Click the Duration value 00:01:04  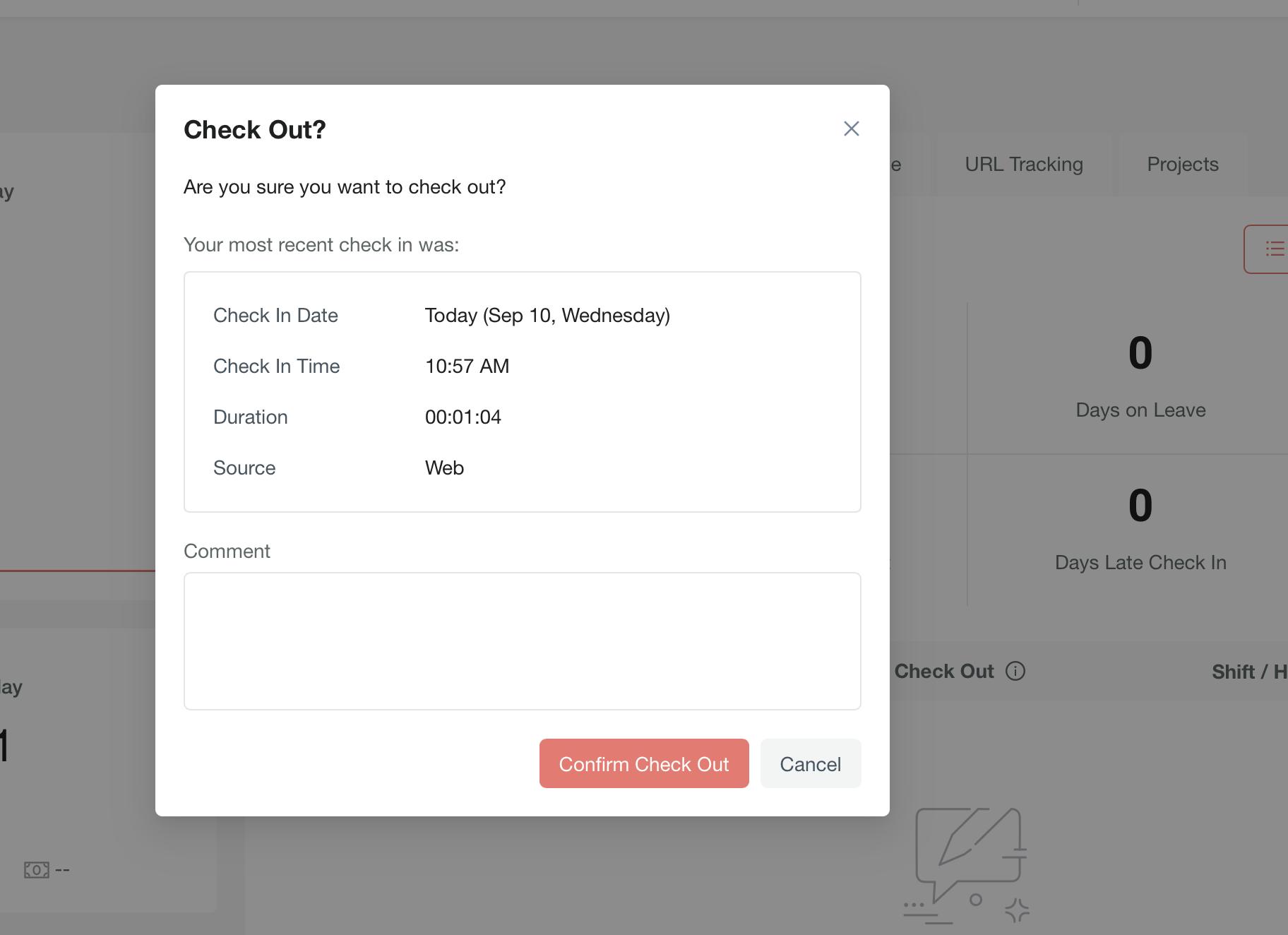click(x=463, y=417)
